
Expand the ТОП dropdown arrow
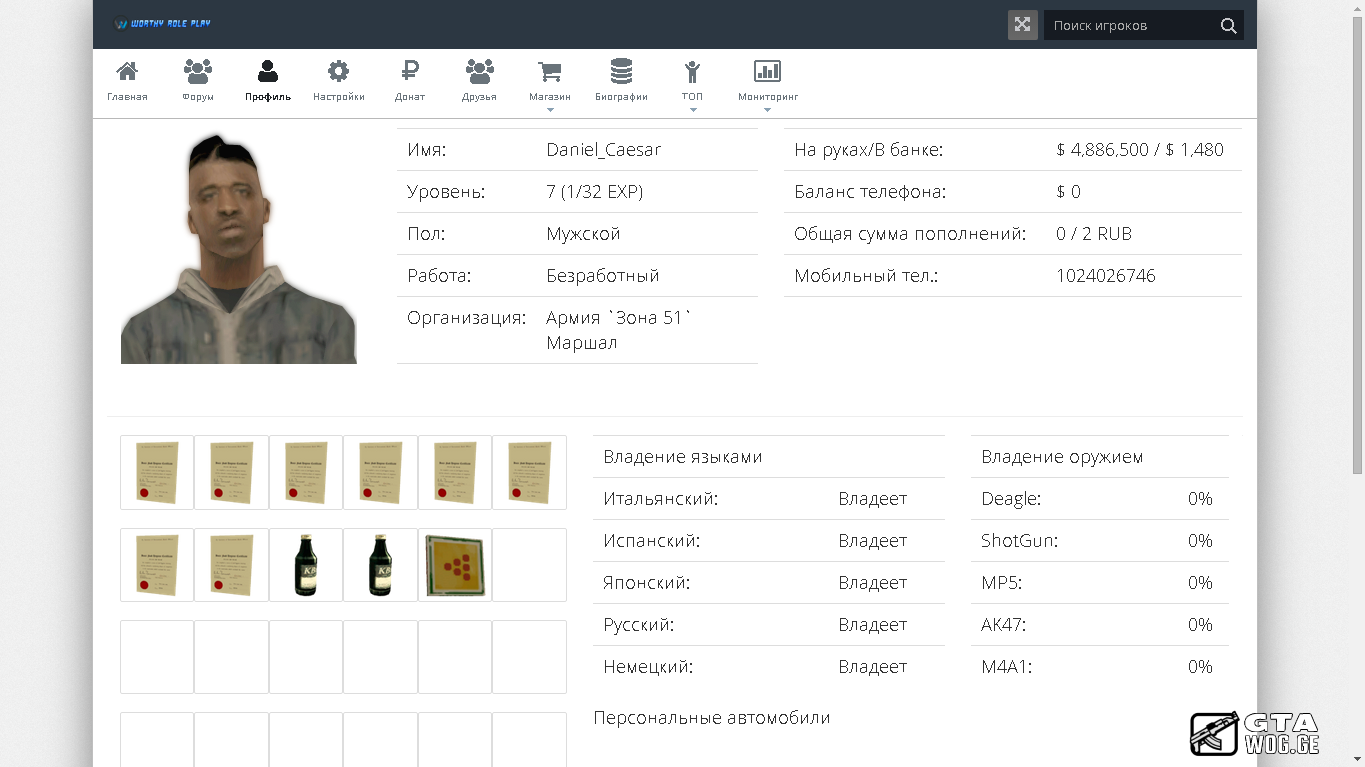(x=692, y=110)
